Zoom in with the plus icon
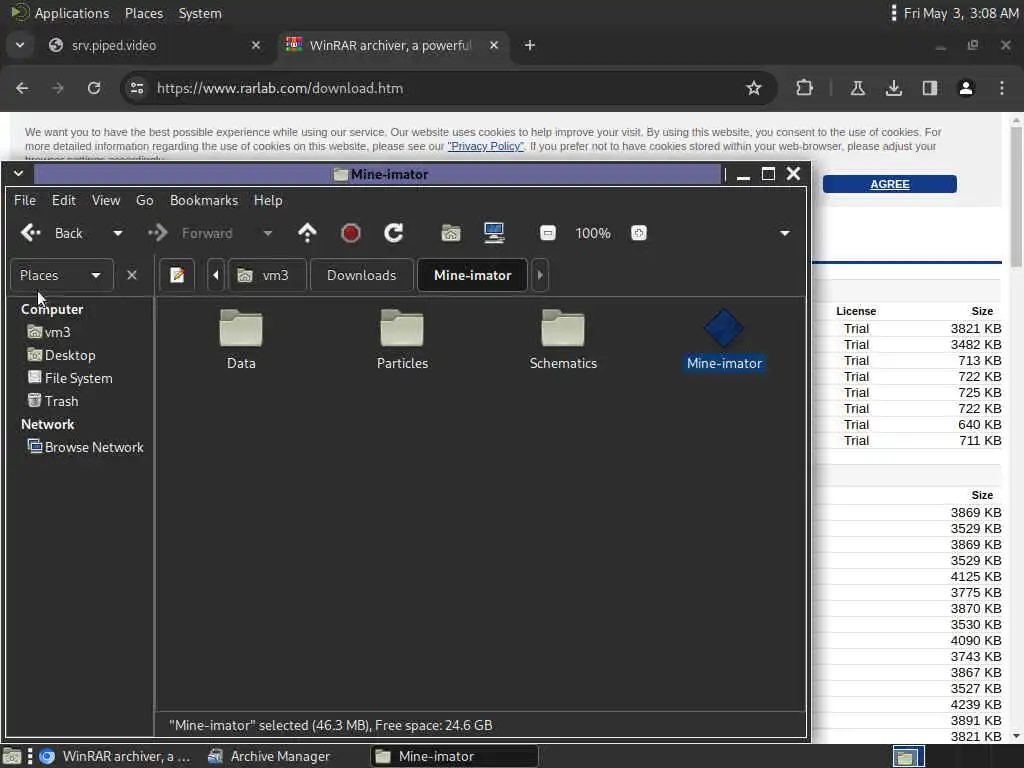 (x=639, y=233)
